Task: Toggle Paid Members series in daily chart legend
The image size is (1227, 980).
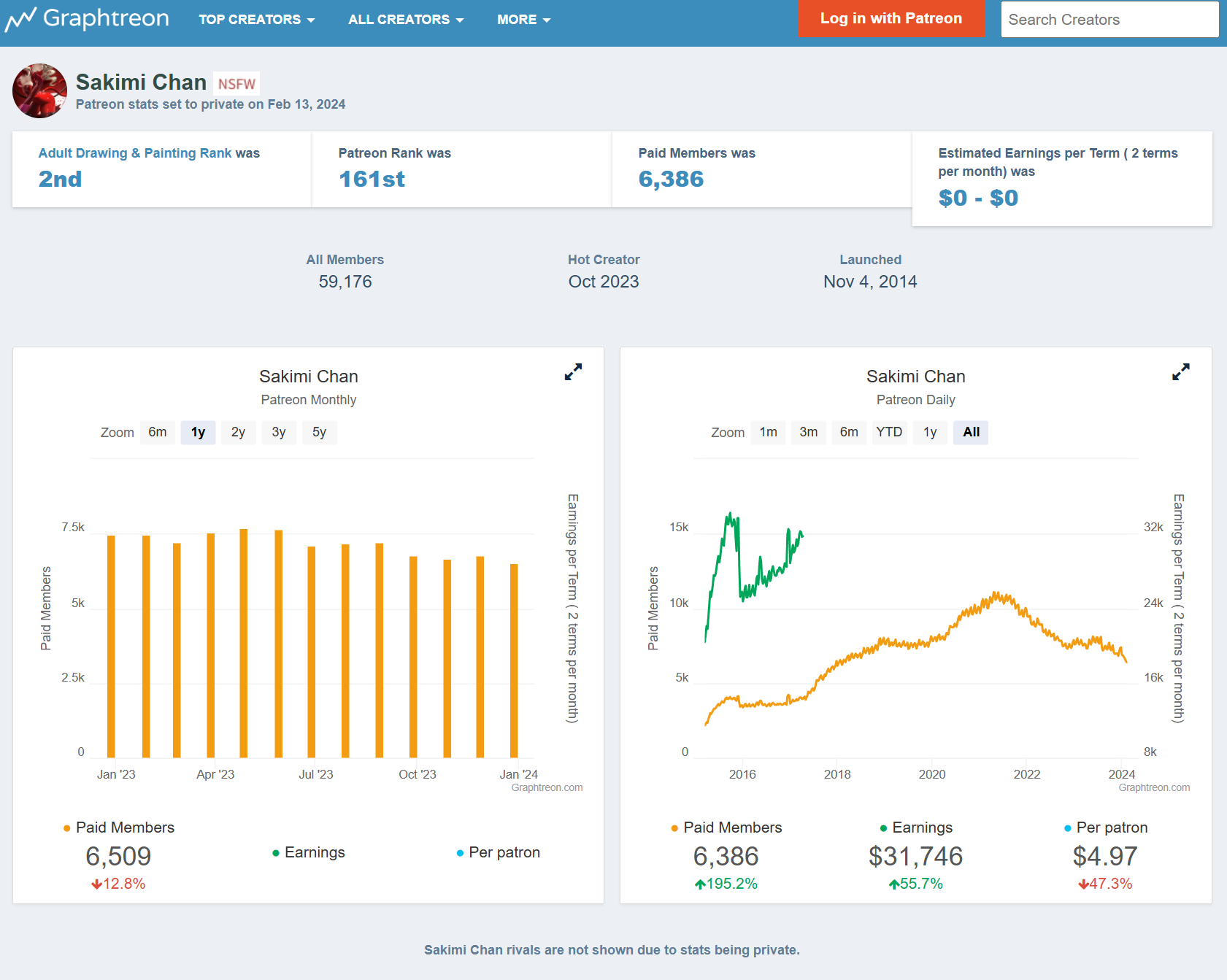Action: pos(726,827)
